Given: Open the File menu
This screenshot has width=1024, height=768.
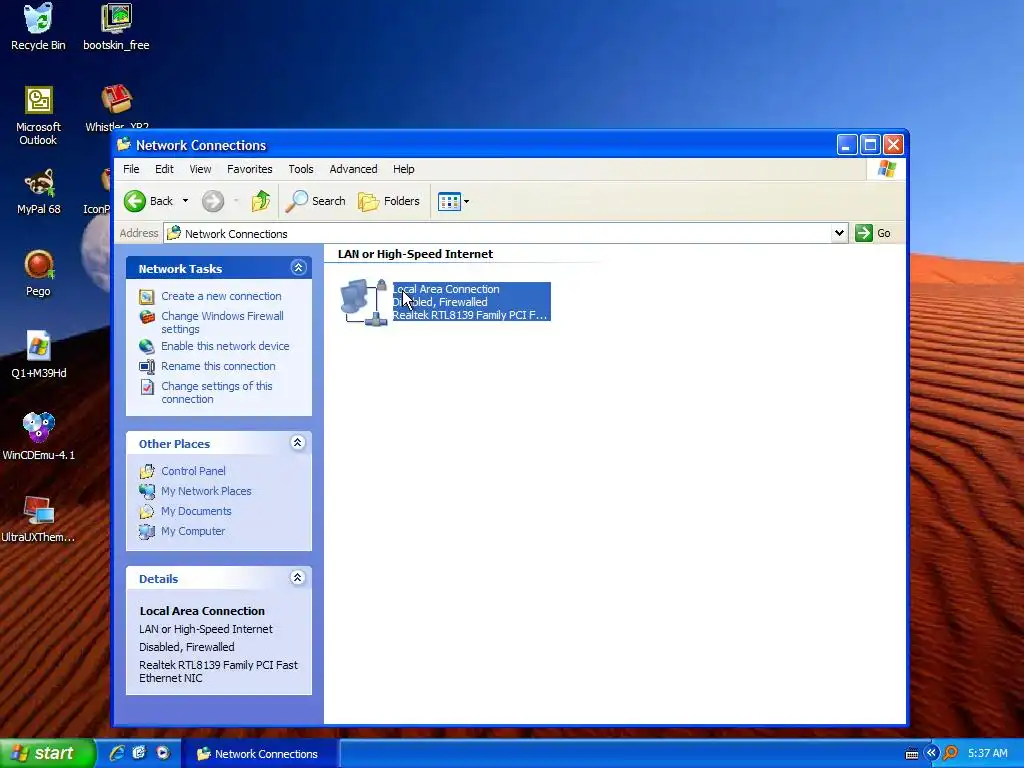Looking at the screenshot, I should pos(131,169).
